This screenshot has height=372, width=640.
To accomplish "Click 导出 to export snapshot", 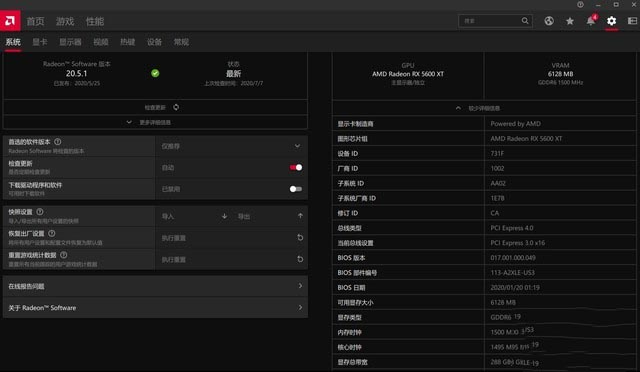I will click(x=244, y=216).
